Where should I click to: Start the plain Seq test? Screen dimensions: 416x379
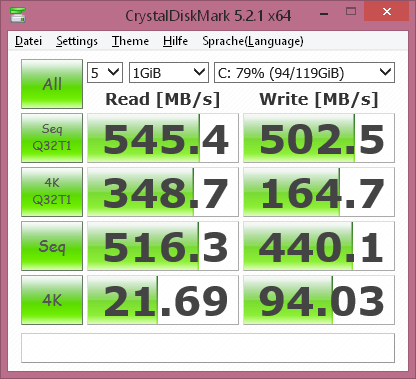52,246
